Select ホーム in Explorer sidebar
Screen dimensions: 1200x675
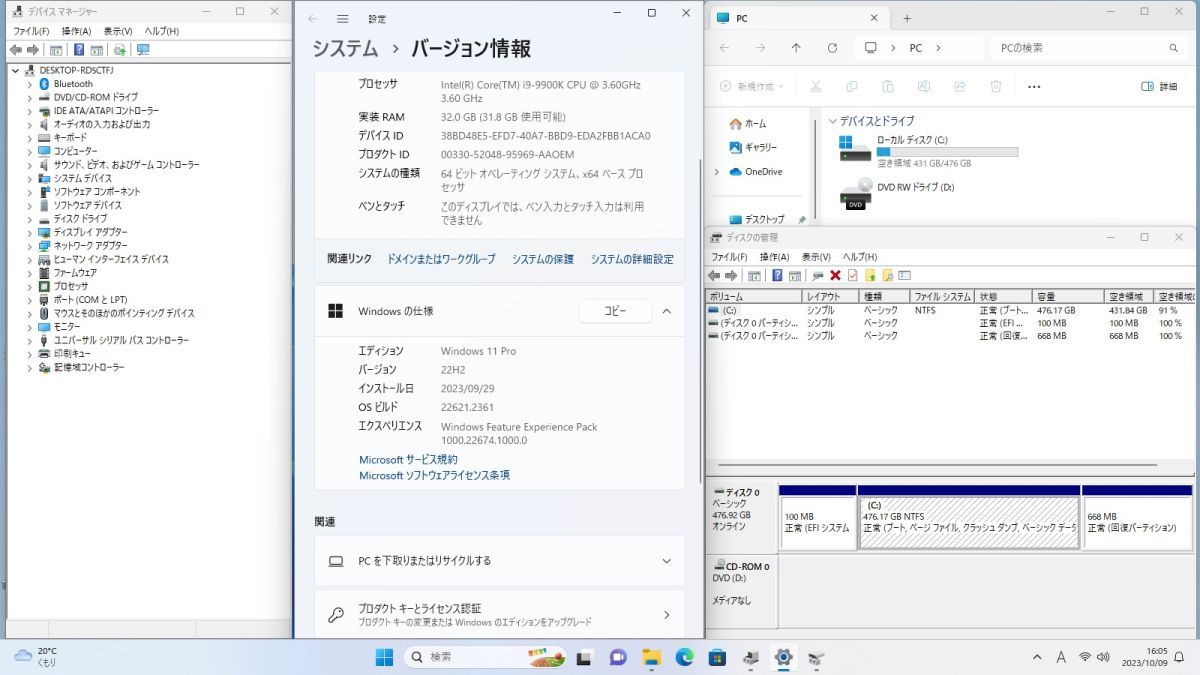(x=748, y=124)
